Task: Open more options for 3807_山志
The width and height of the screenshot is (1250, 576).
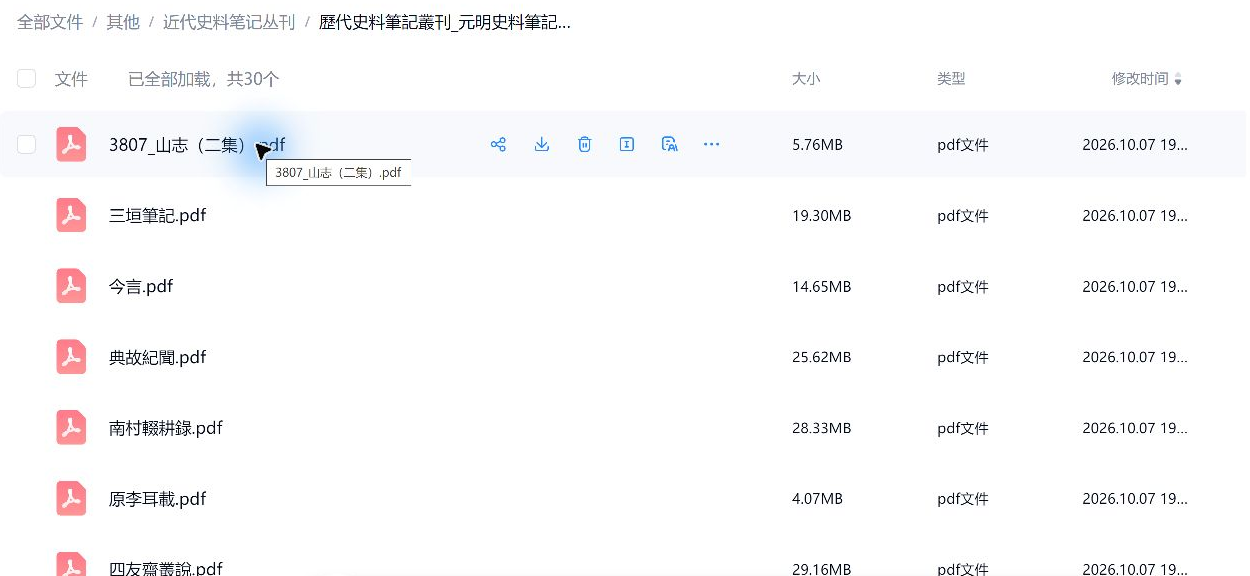Action: pos(711,144)
